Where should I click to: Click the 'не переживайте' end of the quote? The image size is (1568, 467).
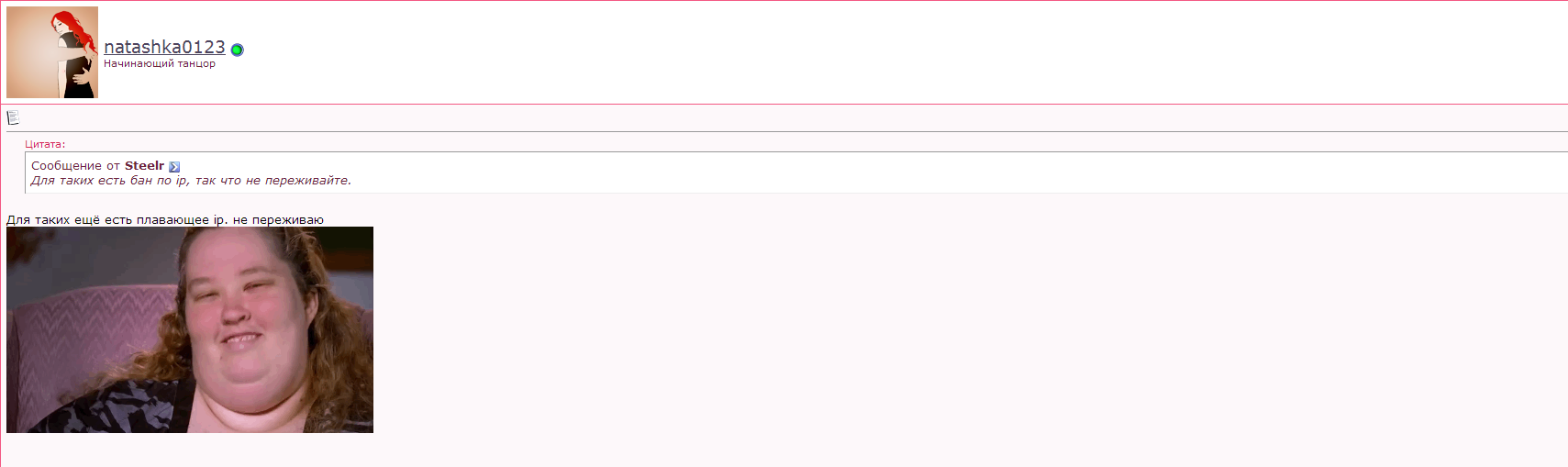[298, 181]
